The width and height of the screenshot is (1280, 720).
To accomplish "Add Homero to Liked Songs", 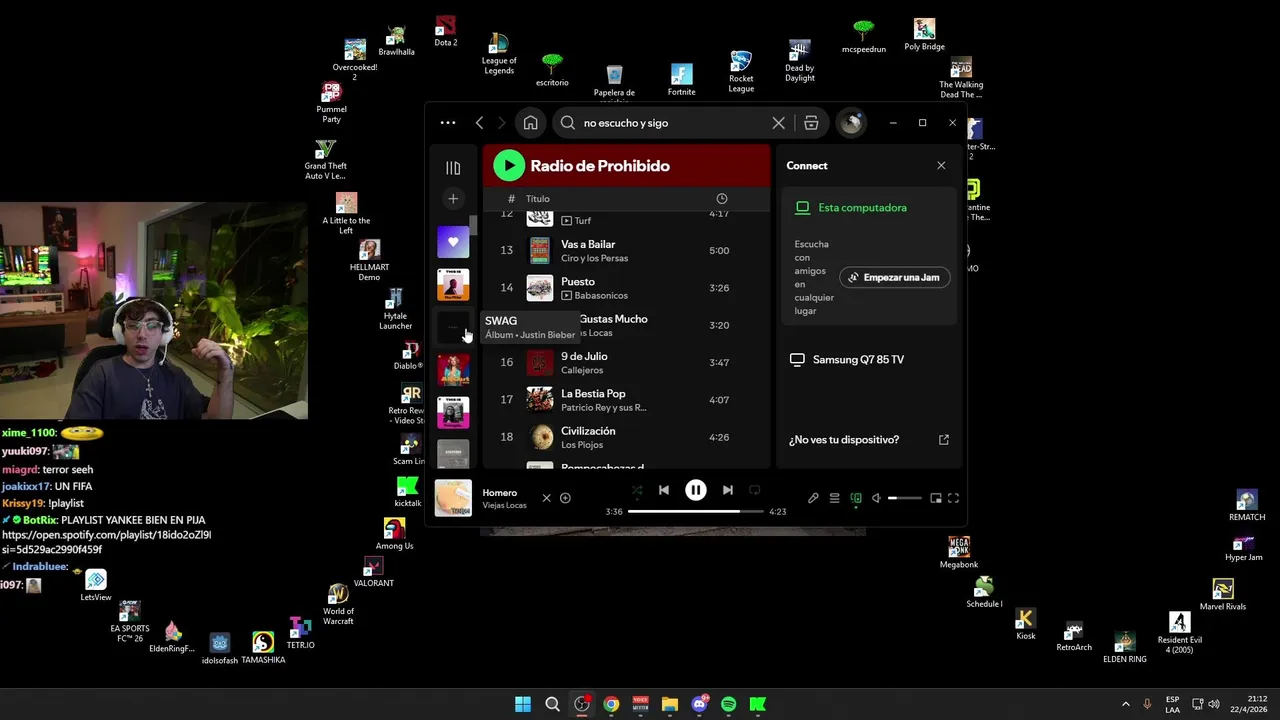I will coord(565,498).
